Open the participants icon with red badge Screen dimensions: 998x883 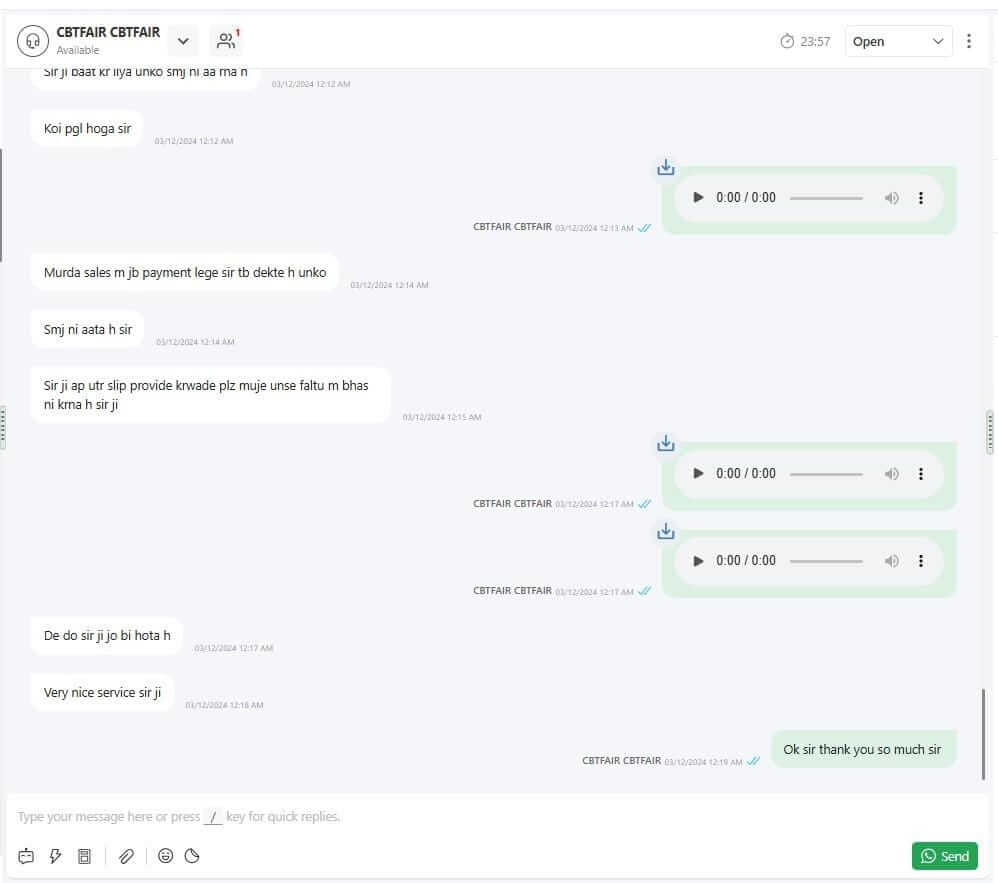click(227, 40)
